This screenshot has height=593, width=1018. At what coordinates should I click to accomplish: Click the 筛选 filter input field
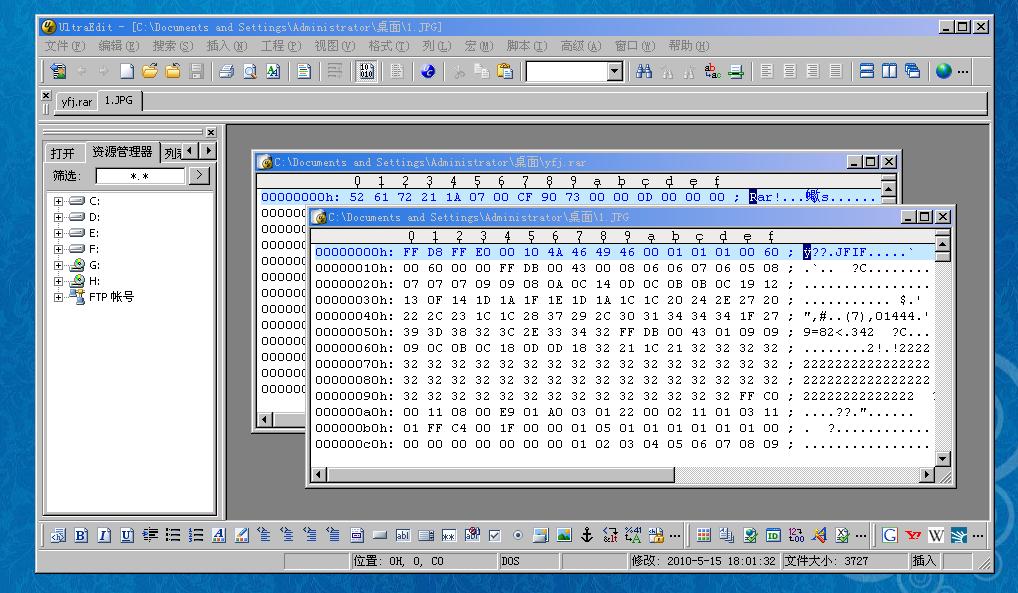point(140,176)
